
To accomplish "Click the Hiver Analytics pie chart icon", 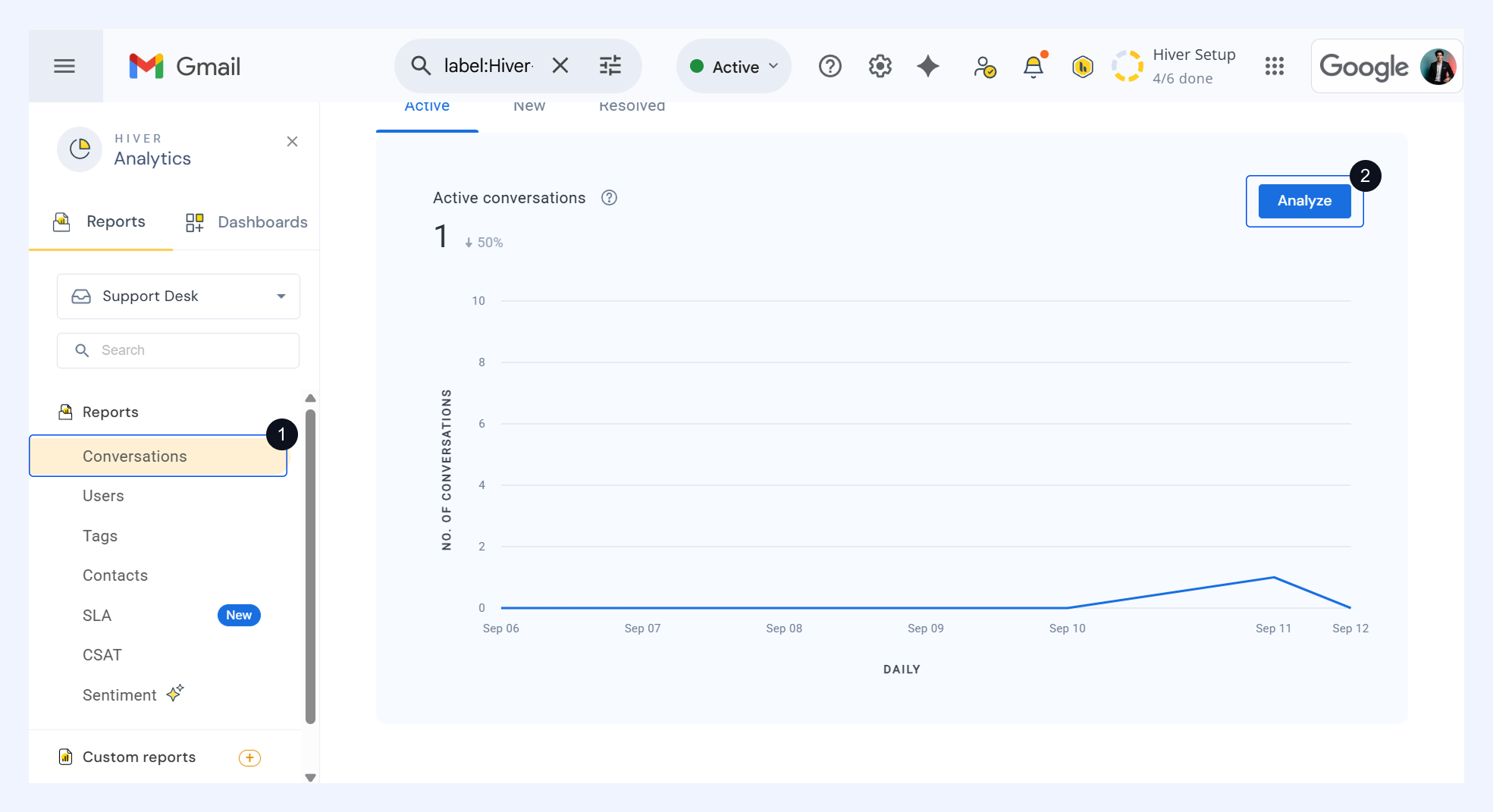I will [80, 149].
